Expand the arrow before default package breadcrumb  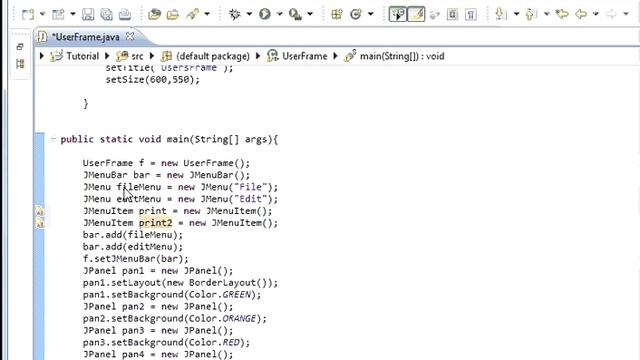click(x=151, y=56)
